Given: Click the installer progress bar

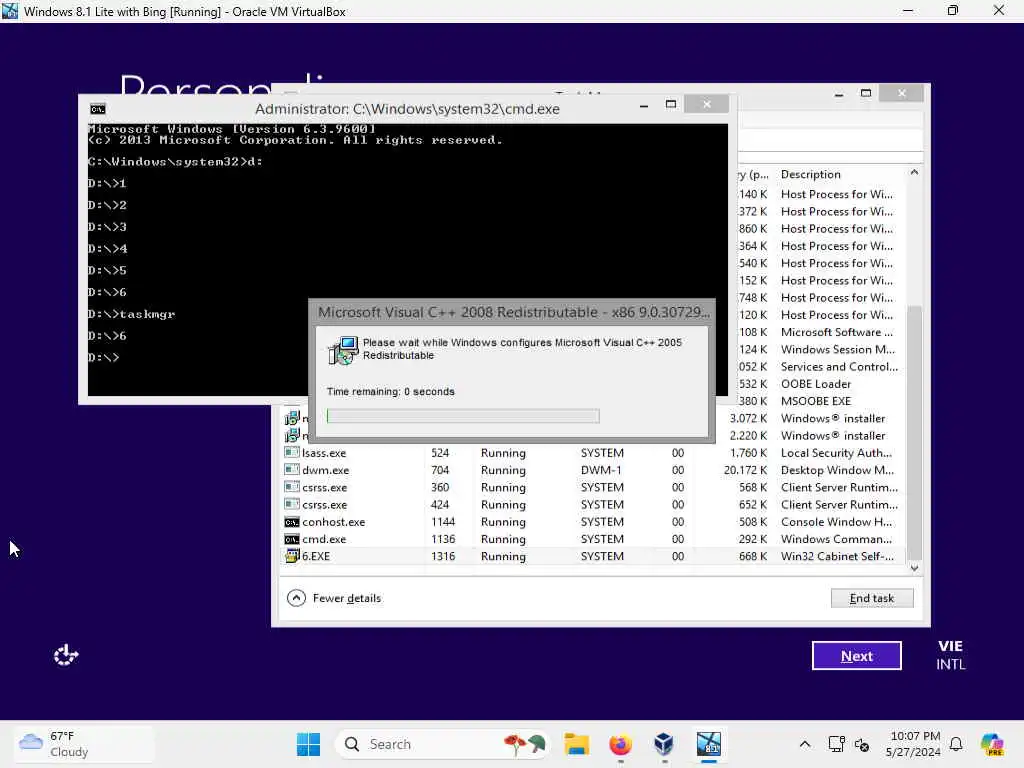Looking at the screenshot, I should tap(463, 416).
